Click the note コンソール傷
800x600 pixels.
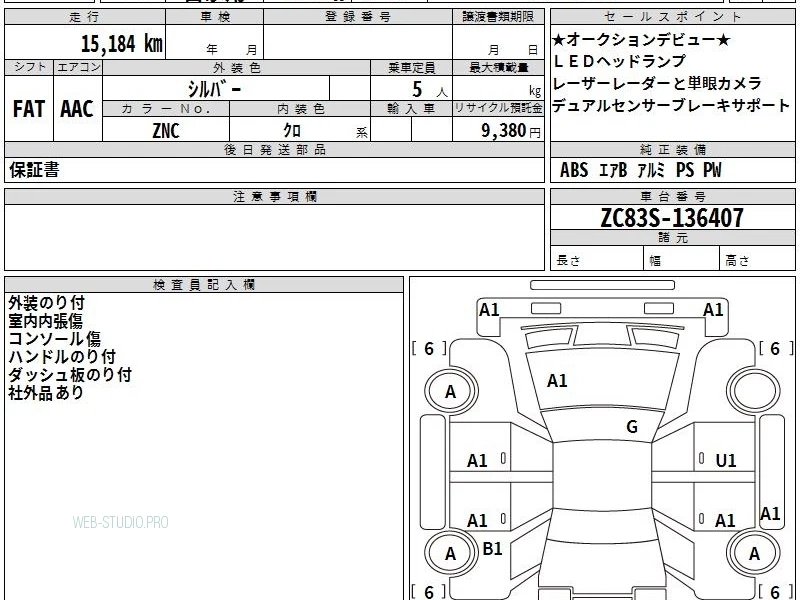tap(55, 339)
